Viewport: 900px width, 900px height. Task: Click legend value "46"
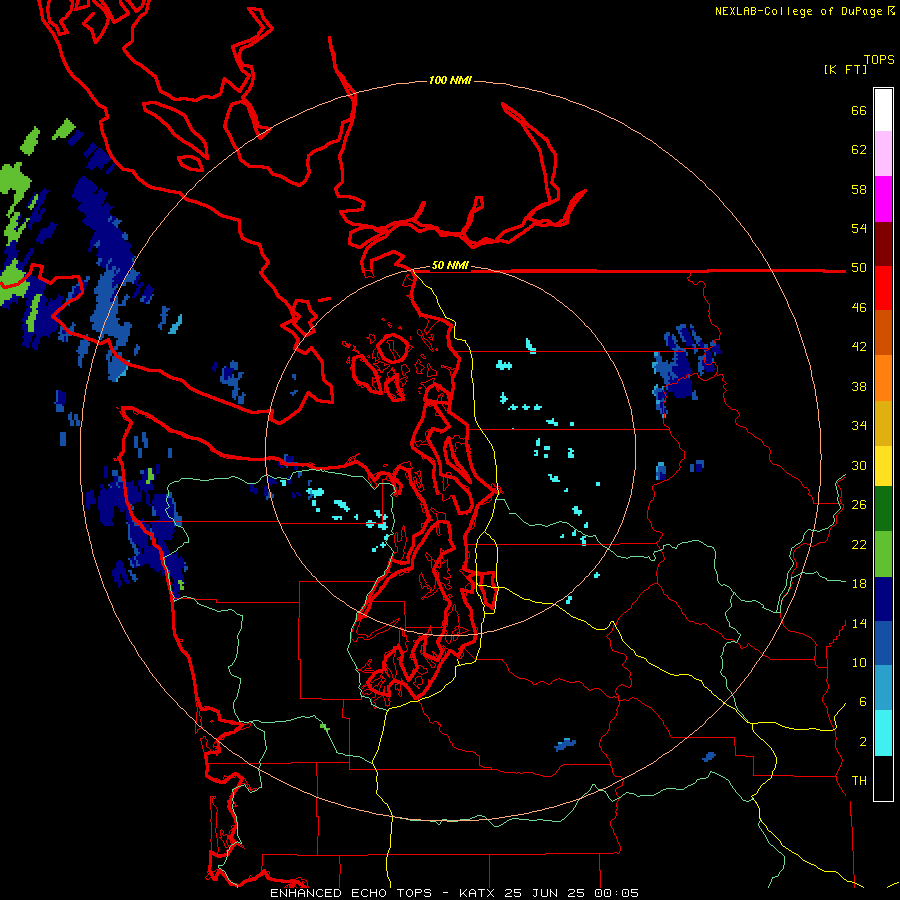(x=859, y=308)
